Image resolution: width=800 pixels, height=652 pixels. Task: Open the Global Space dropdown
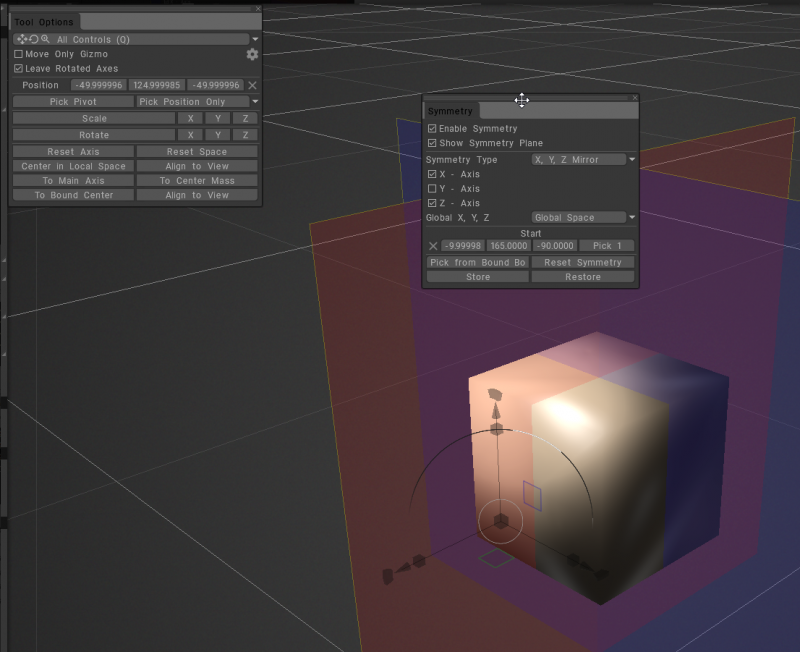[580, 217]
